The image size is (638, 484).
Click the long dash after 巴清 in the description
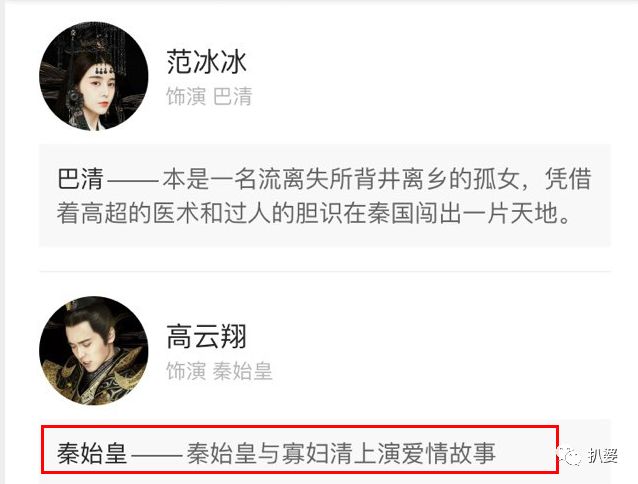point(133,181)
